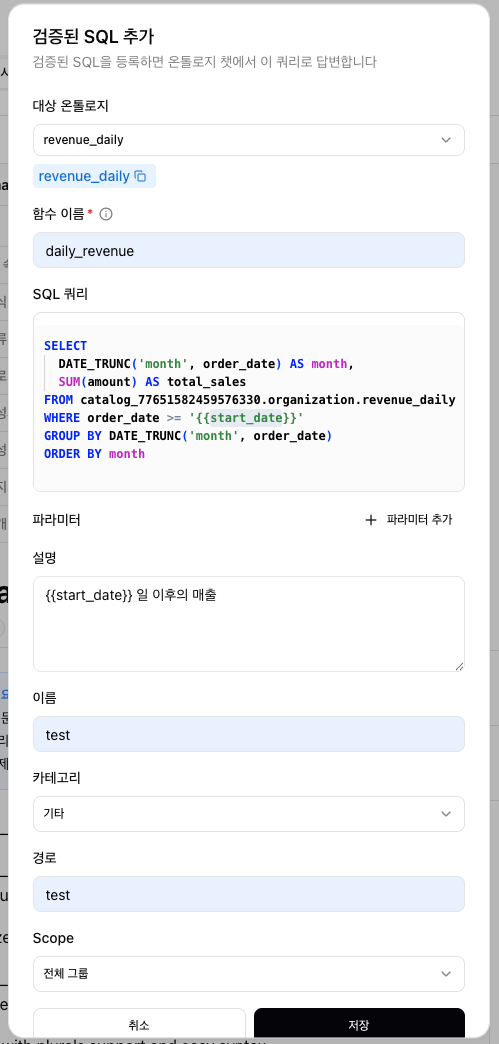The width and height of the screenshot is (499, 1044).
Task: Focus the 설명 textarea
Action: pyautogui.click(x=249, y=624)
